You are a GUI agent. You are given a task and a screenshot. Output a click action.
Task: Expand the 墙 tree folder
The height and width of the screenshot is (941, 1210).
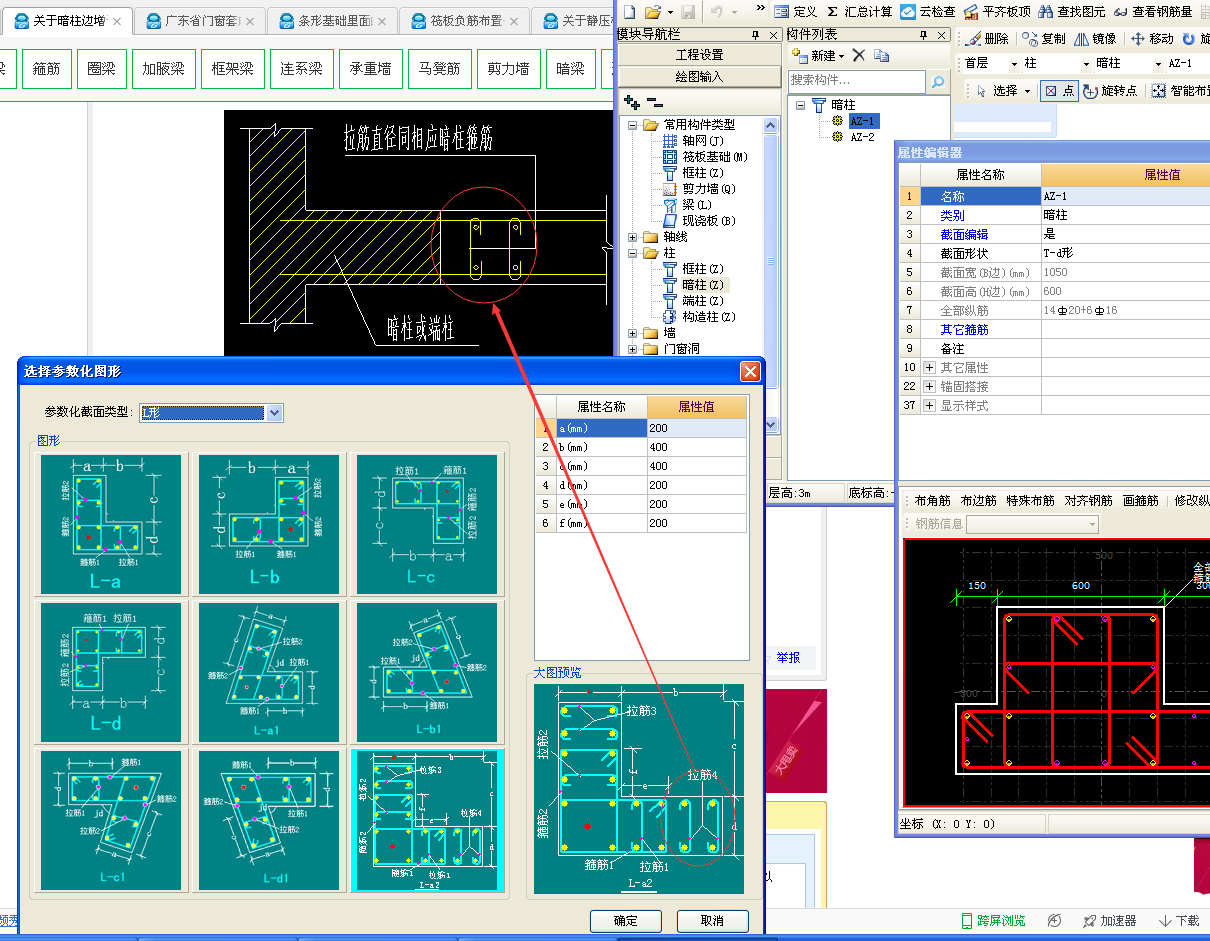633,333
